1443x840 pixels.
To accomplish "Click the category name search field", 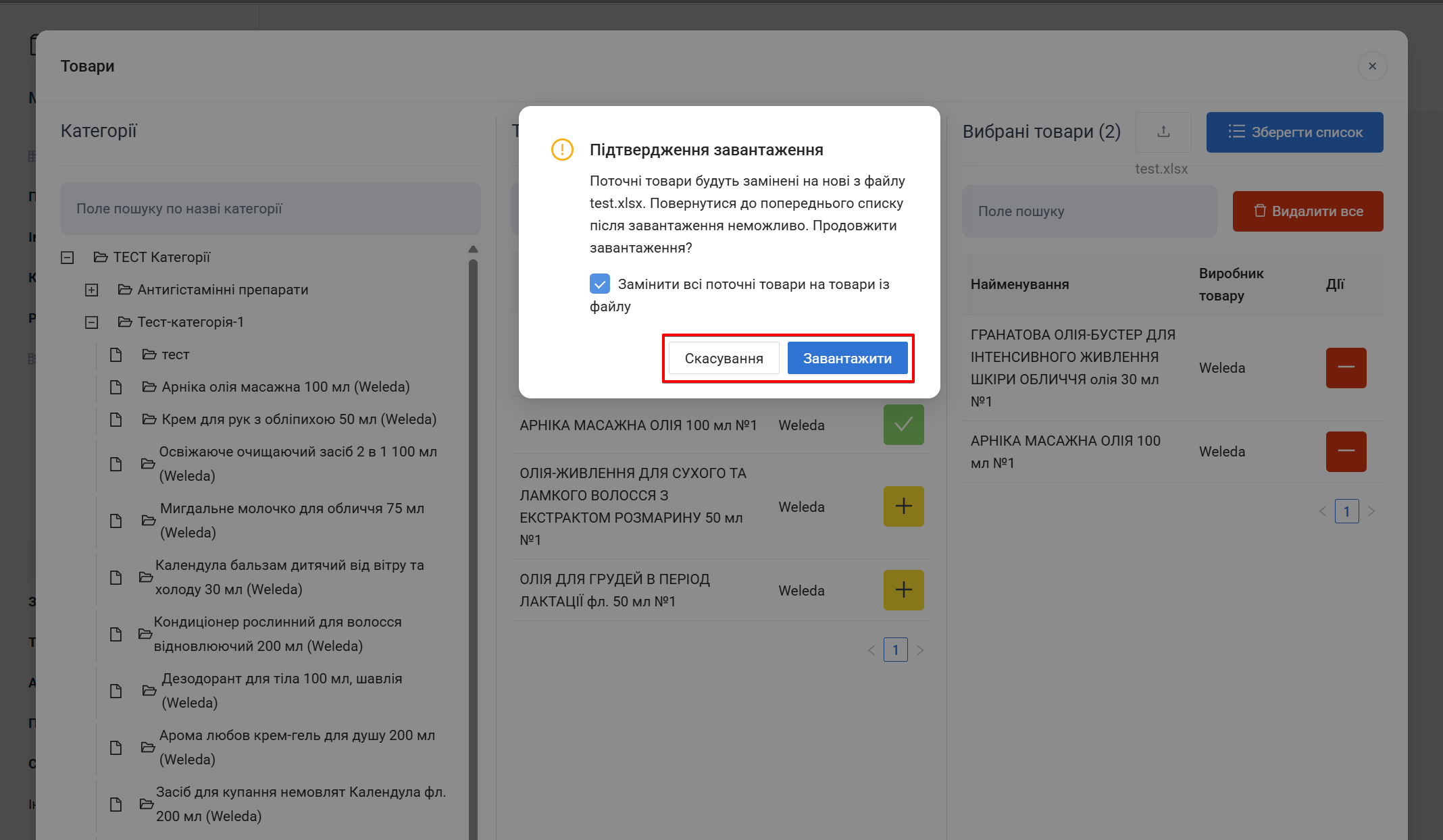I will (270, 209).
